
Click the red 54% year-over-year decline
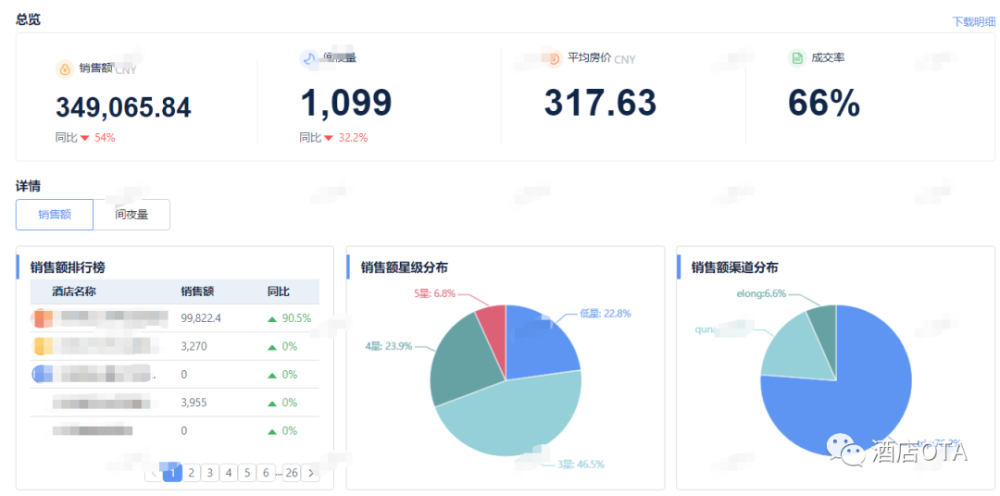point(105,137)
